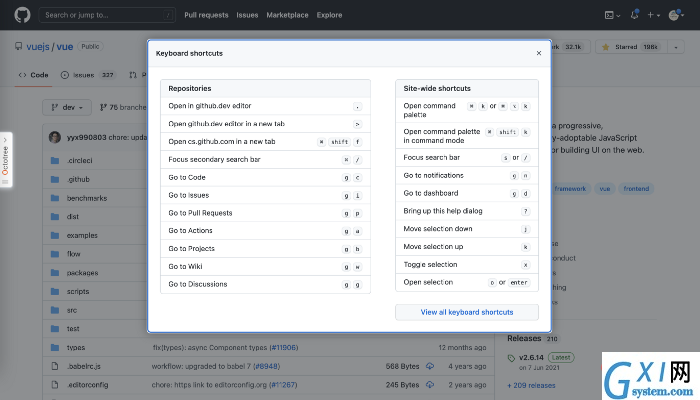Click Focus search bar row text
Image resolution: width=700 pixels, height=400 pixels.
click(x=432, y=158)
